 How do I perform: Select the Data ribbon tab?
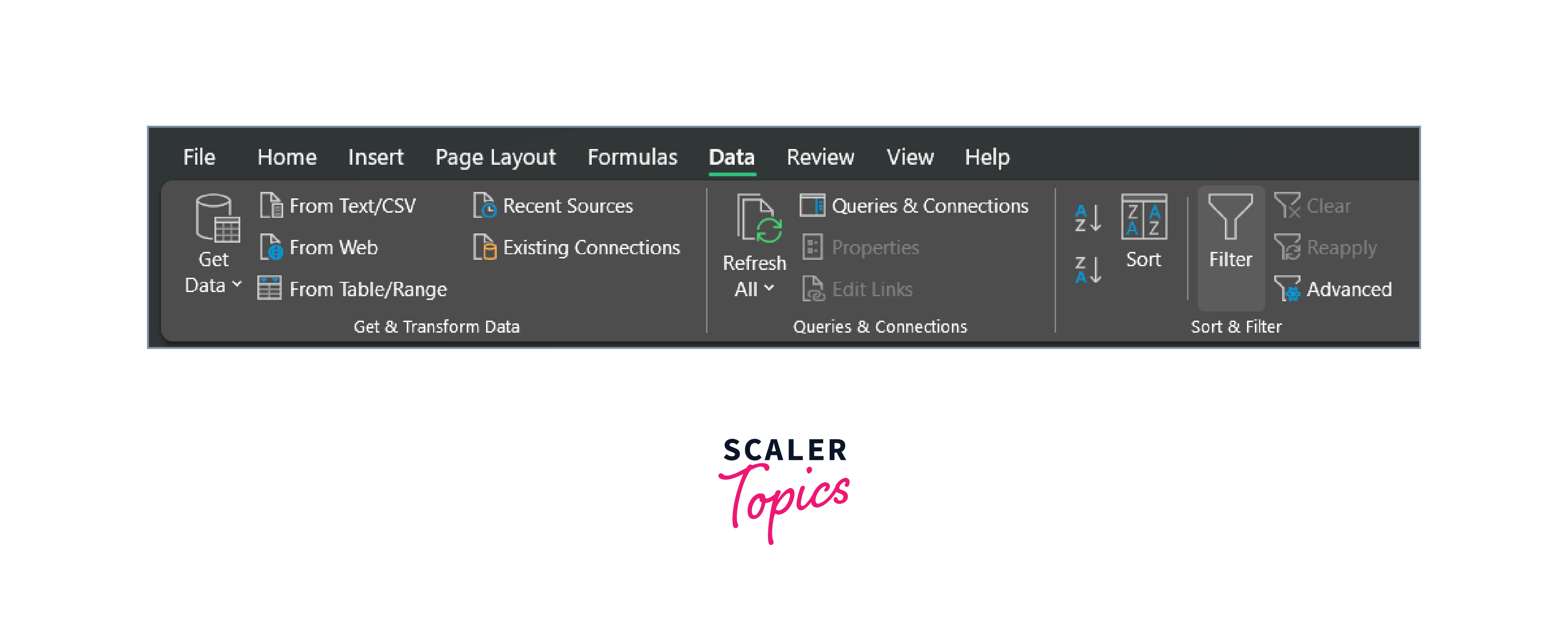(731, 156)
